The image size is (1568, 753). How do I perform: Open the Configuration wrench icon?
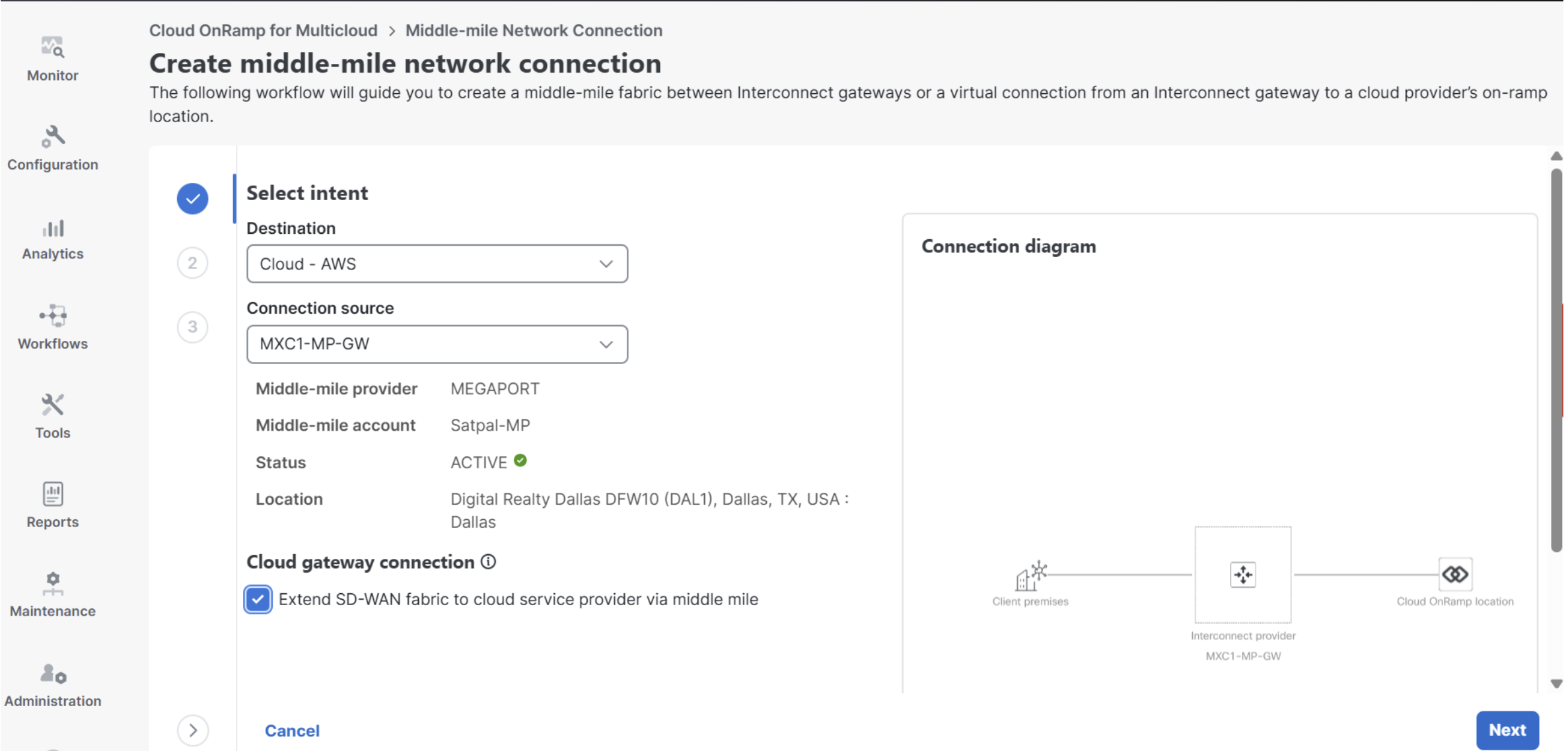click(53, 137)
